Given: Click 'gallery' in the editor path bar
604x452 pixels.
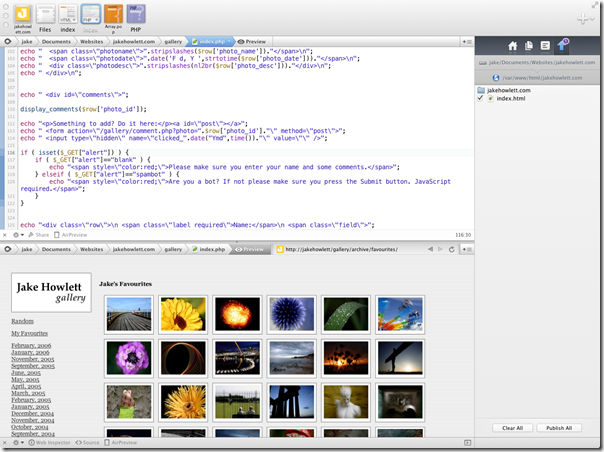Looking at the screenshot, I should click(173, 41).
